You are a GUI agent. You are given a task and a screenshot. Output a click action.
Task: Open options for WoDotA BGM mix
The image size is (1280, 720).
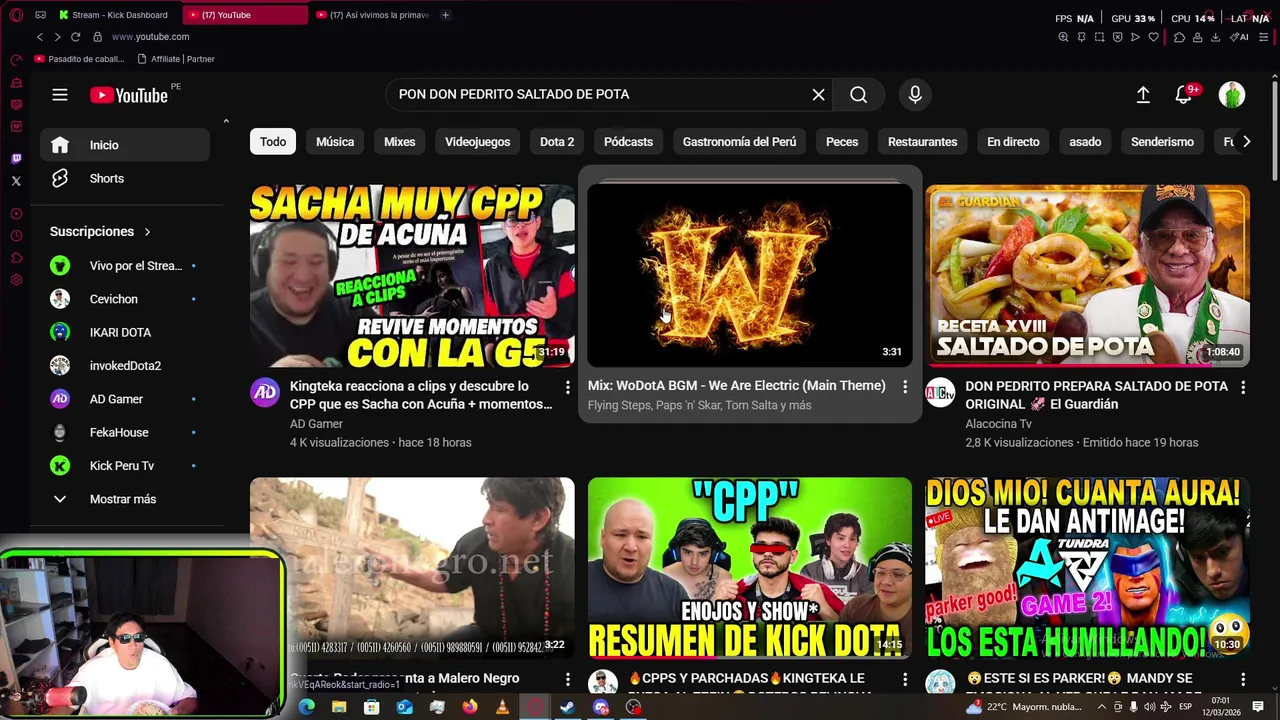pyautogui.click(x=905, y=387)
